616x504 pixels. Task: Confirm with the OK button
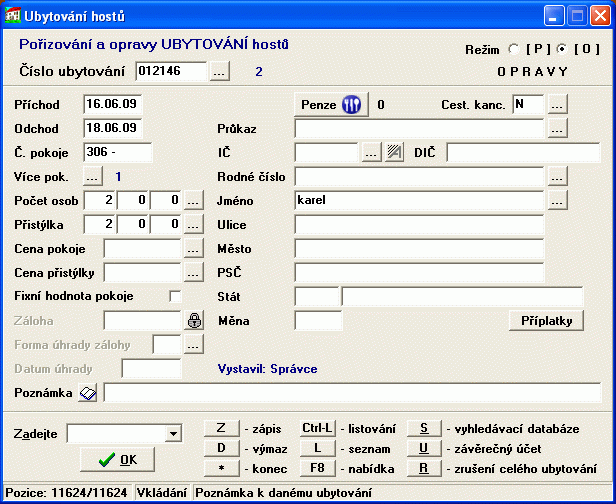[x=117, y=460]
